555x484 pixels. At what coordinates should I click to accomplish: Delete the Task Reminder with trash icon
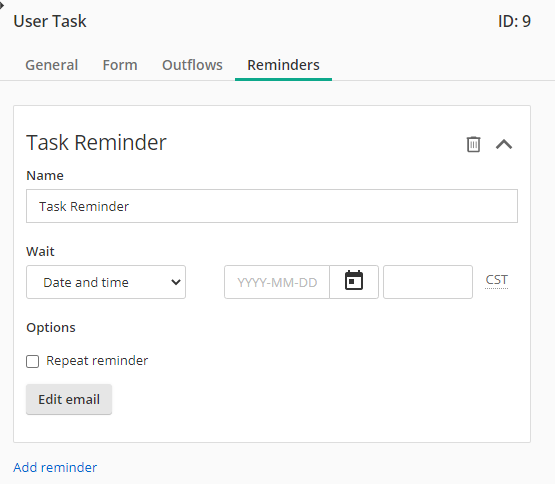point(473,144)
